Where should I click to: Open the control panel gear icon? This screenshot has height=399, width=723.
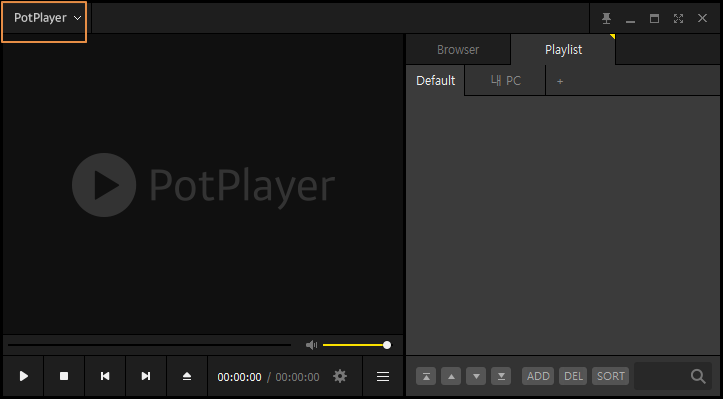[x=340, y=376]
